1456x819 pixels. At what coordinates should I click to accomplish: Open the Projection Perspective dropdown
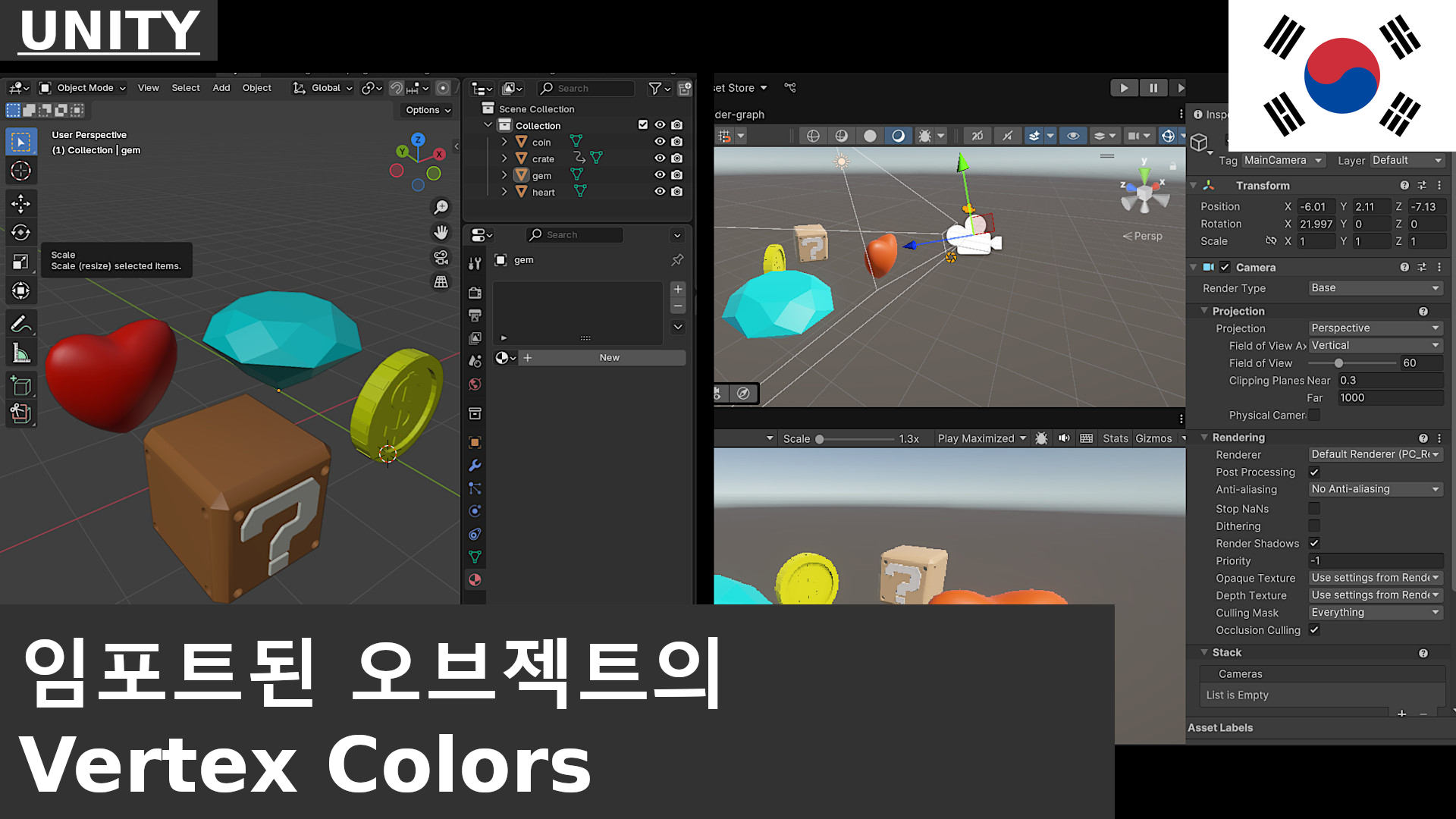(1376, 328)
